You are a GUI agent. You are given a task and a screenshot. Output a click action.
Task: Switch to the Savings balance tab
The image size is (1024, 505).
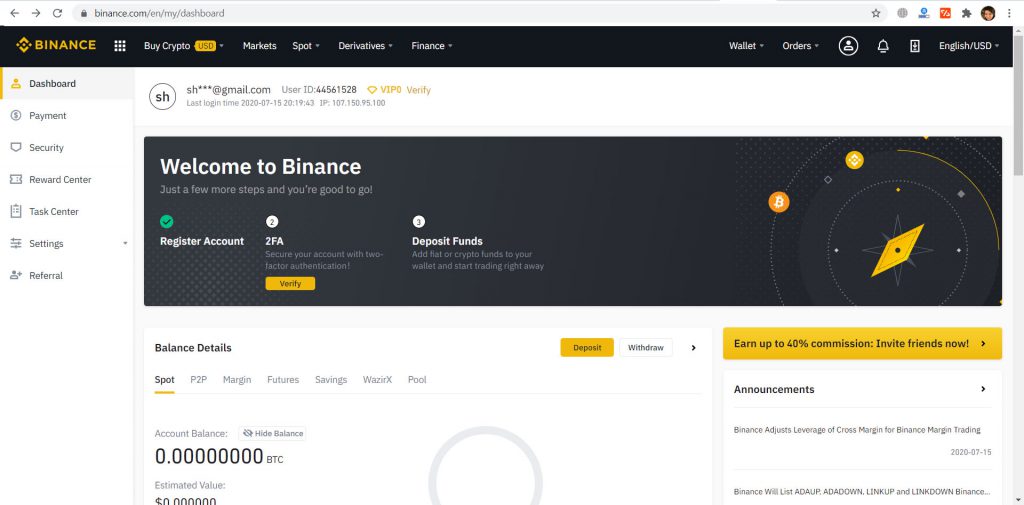[x=331, y=380]
